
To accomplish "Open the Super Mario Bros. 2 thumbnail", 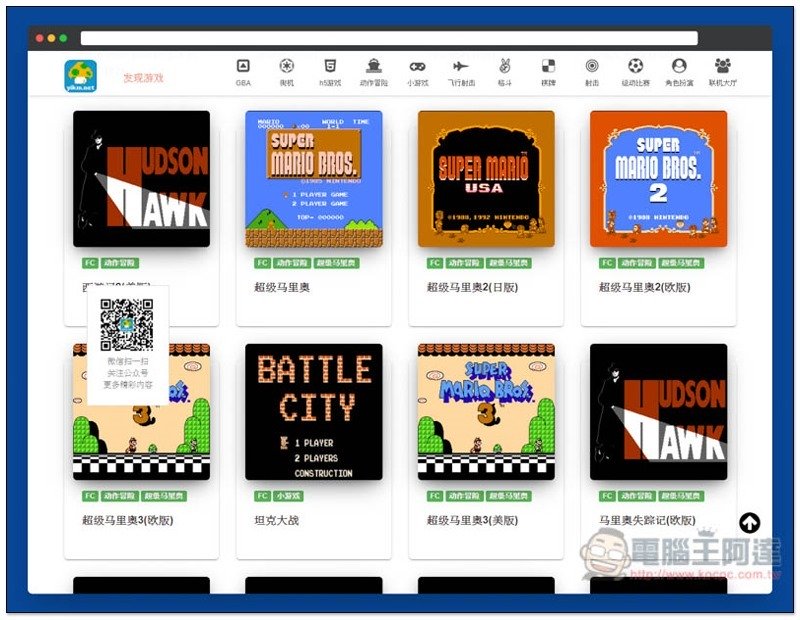I will click(659, 179).
